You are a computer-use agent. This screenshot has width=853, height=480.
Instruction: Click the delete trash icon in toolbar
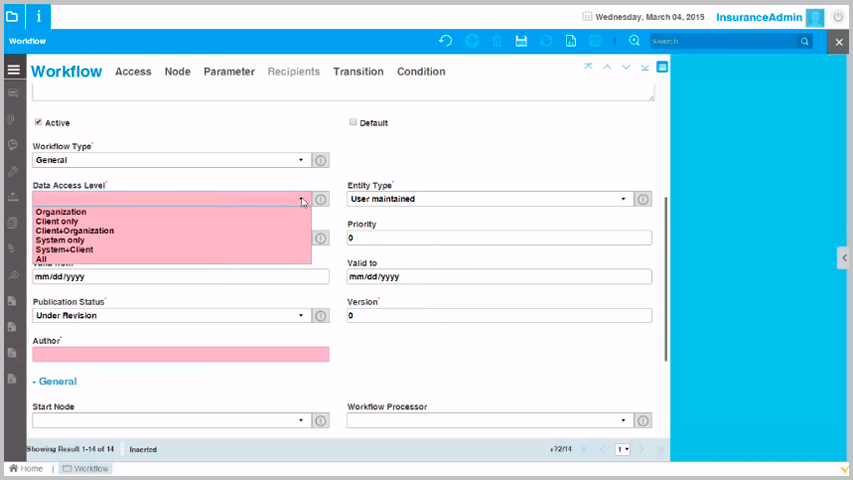tap(497, 41)
